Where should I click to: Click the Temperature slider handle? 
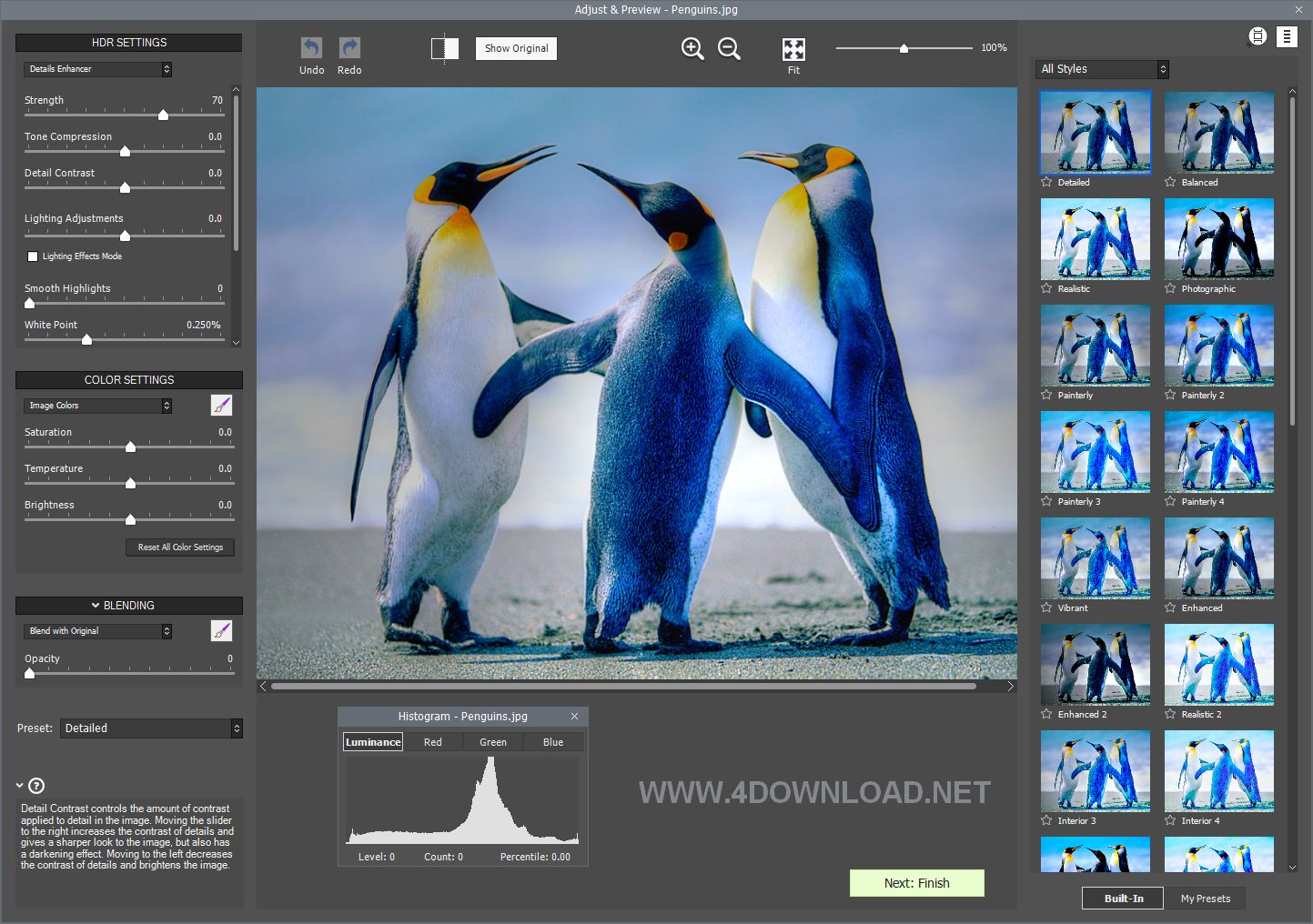click(x=130, y=483)
